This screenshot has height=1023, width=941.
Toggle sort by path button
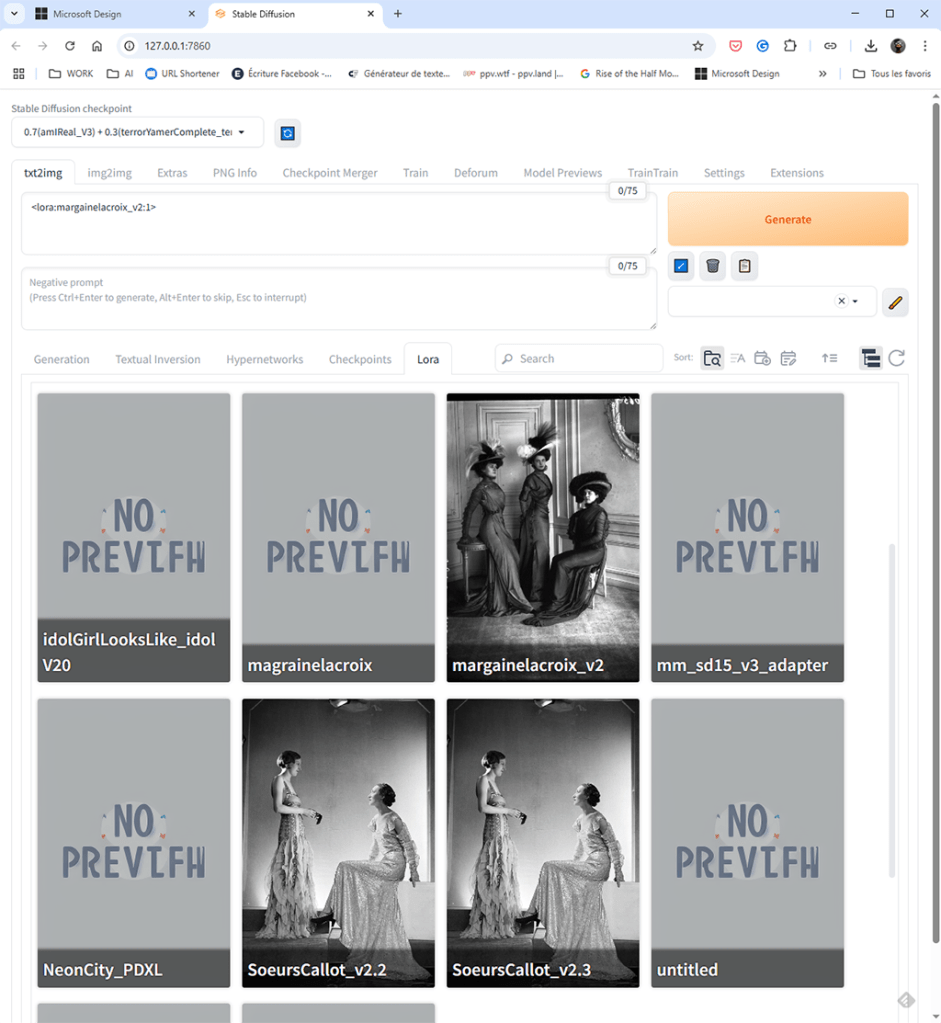[712, 358]
